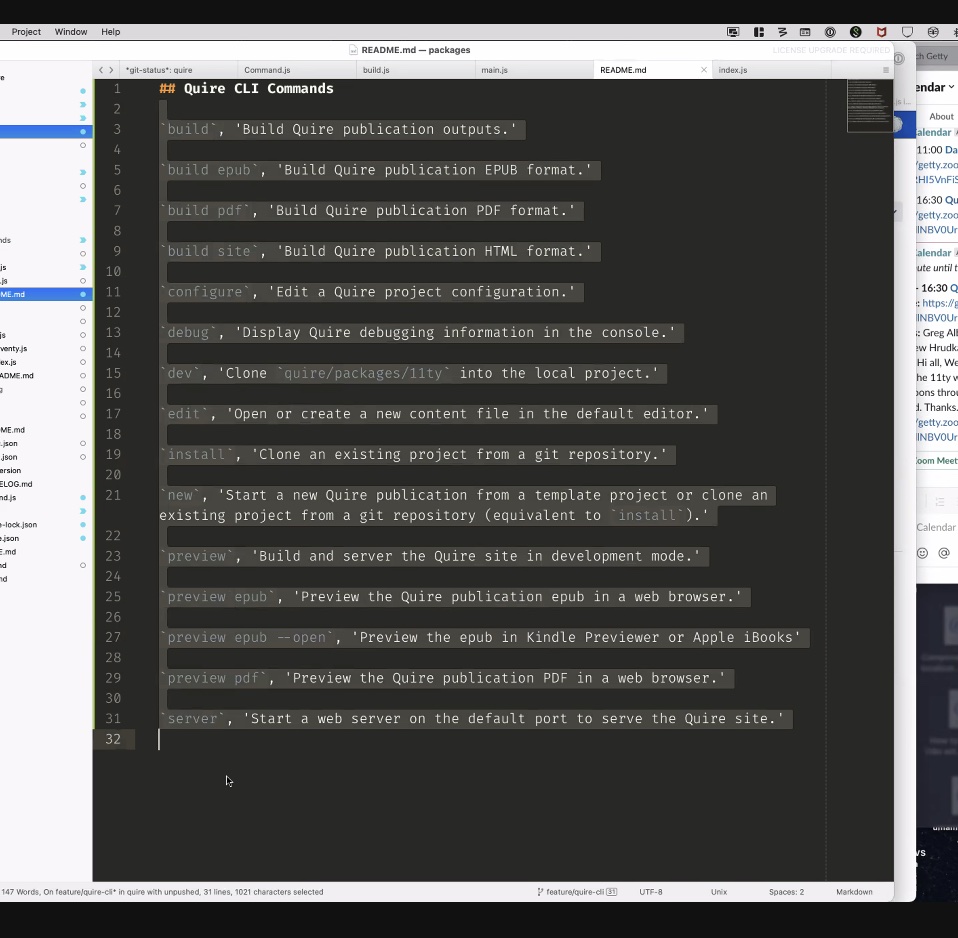Open nd.js in the sidebar
Viewport: 958px width, 938px height.
tap(8, 497)
